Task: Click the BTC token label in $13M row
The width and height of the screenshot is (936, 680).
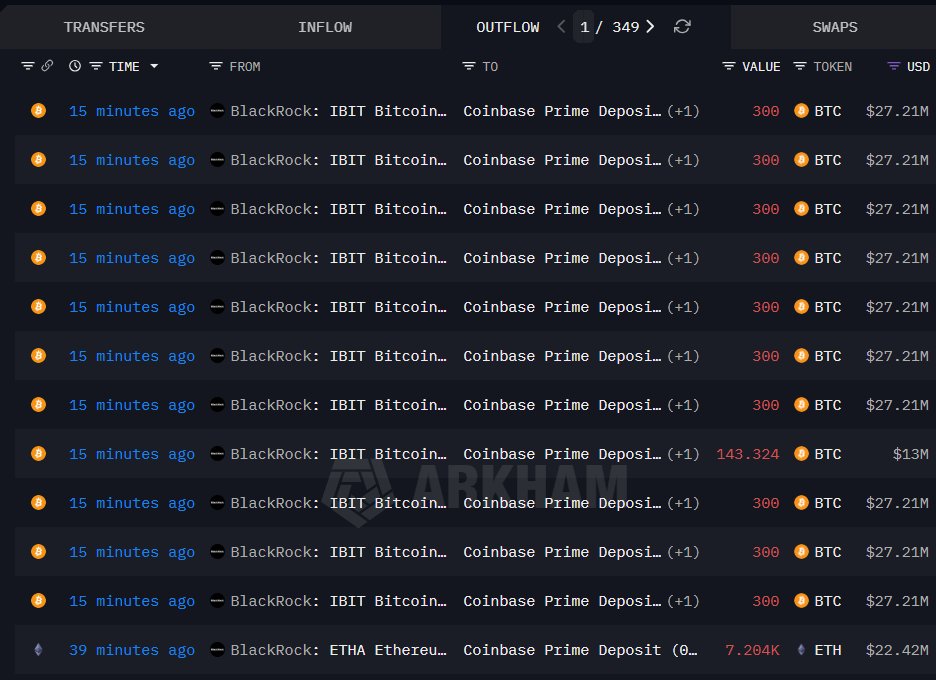Action: pyautogui.click(x=828, y=454)
